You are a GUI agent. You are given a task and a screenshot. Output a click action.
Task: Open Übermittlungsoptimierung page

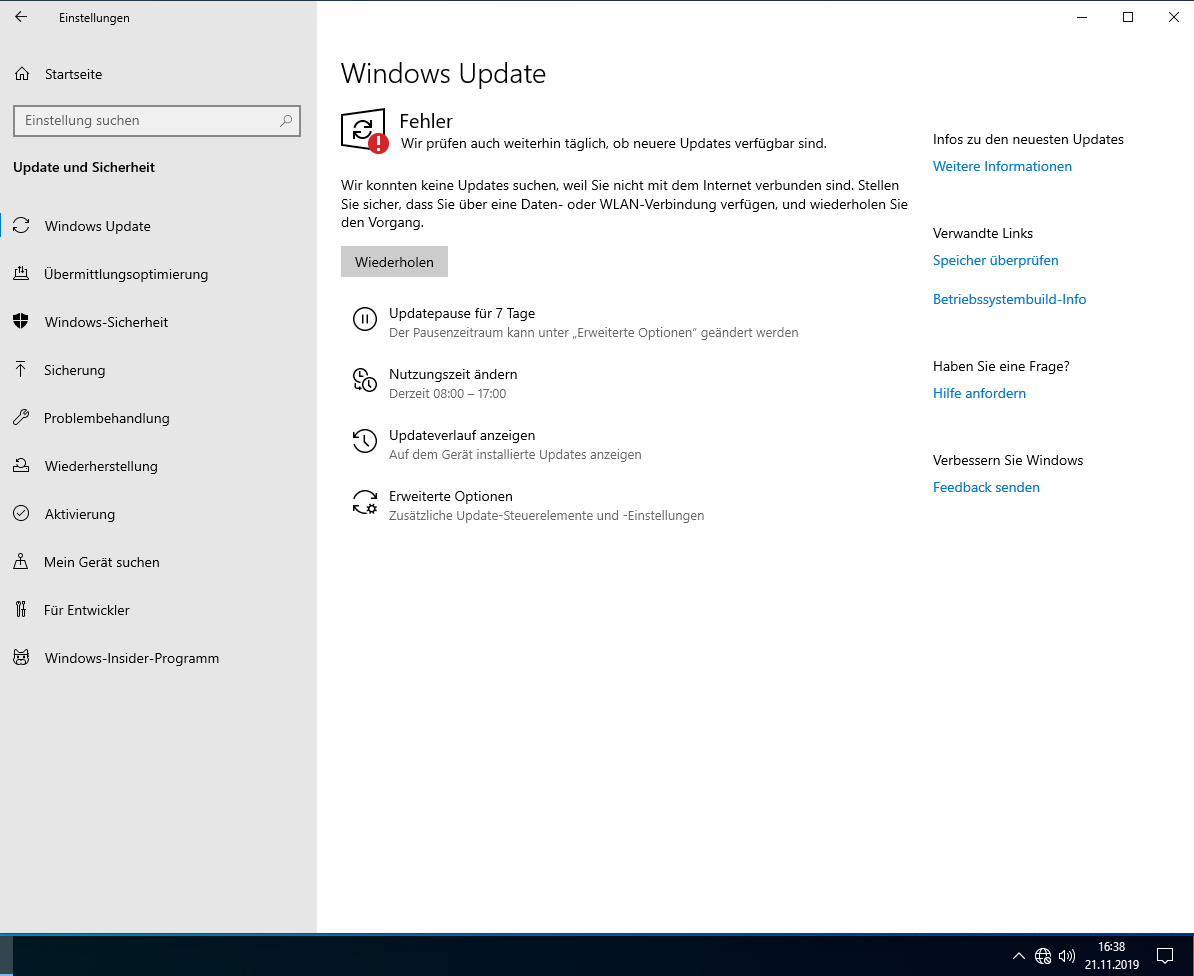[x=126, y=274]
